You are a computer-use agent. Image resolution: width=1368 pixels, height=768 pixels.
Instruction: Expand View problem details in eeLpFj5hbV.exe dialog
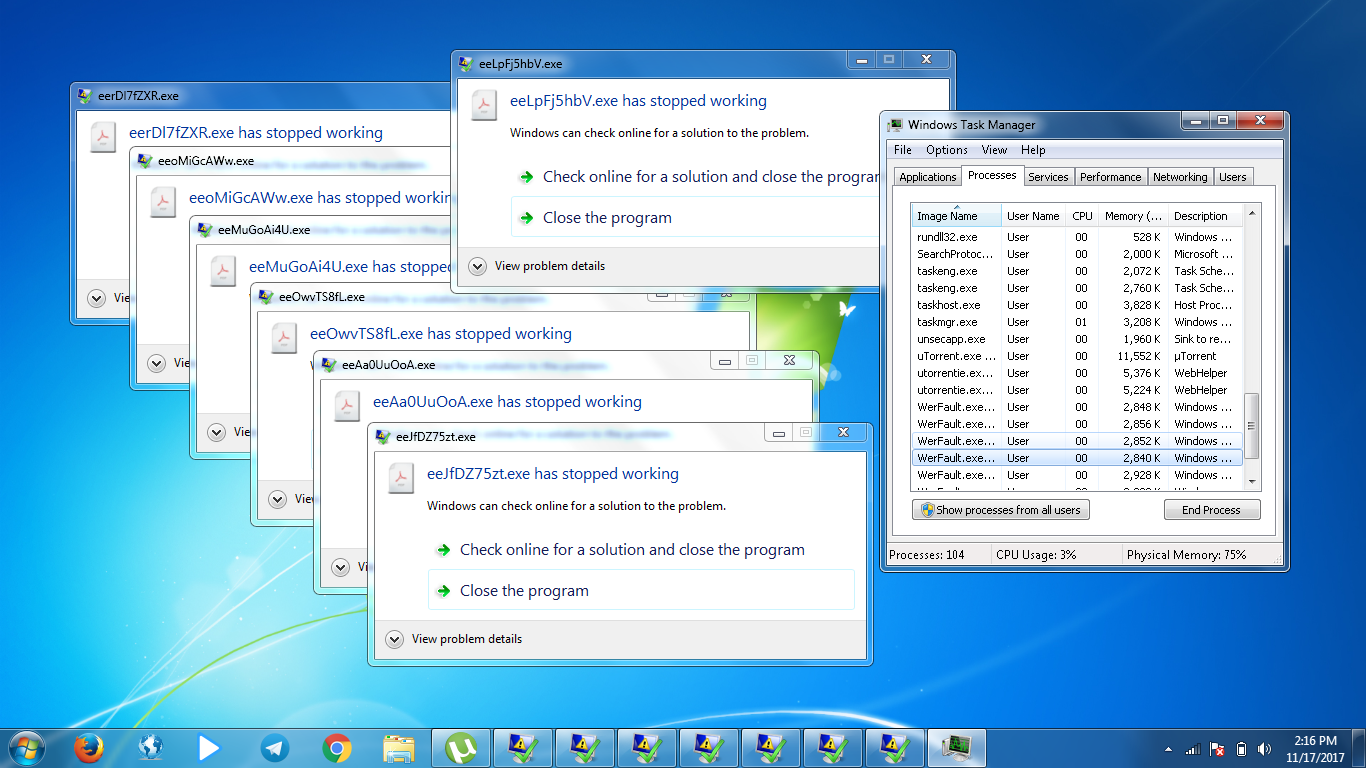point(537,266)
